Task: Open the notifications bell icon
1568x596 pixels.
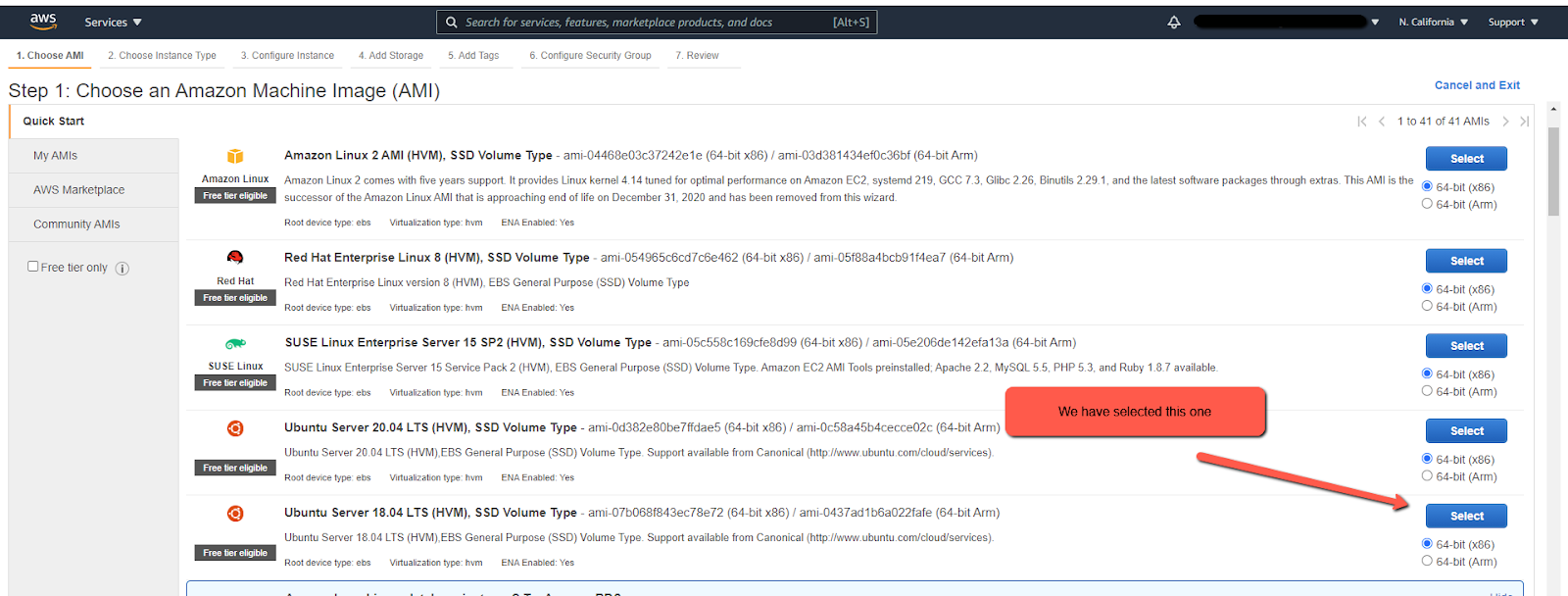Action: click(x=1174, y=22)
